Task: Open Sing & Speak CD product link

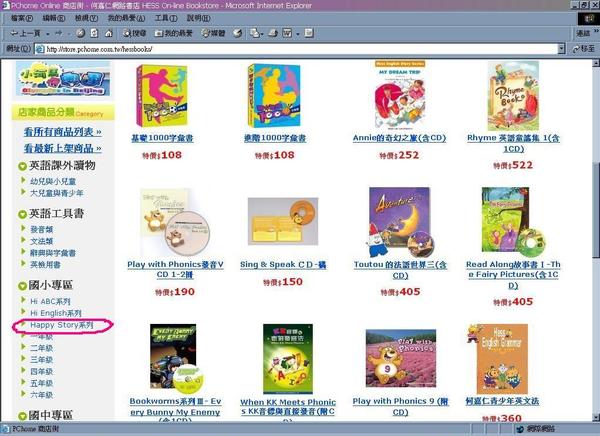Action: [283, 265]
